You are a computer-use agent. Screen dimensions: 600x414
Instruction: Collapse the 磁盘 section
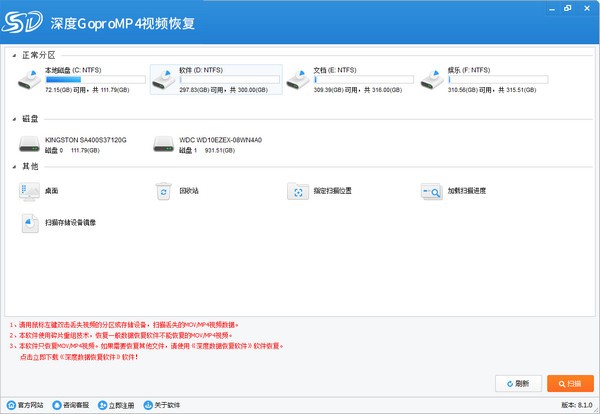click(x=13, y=118)
